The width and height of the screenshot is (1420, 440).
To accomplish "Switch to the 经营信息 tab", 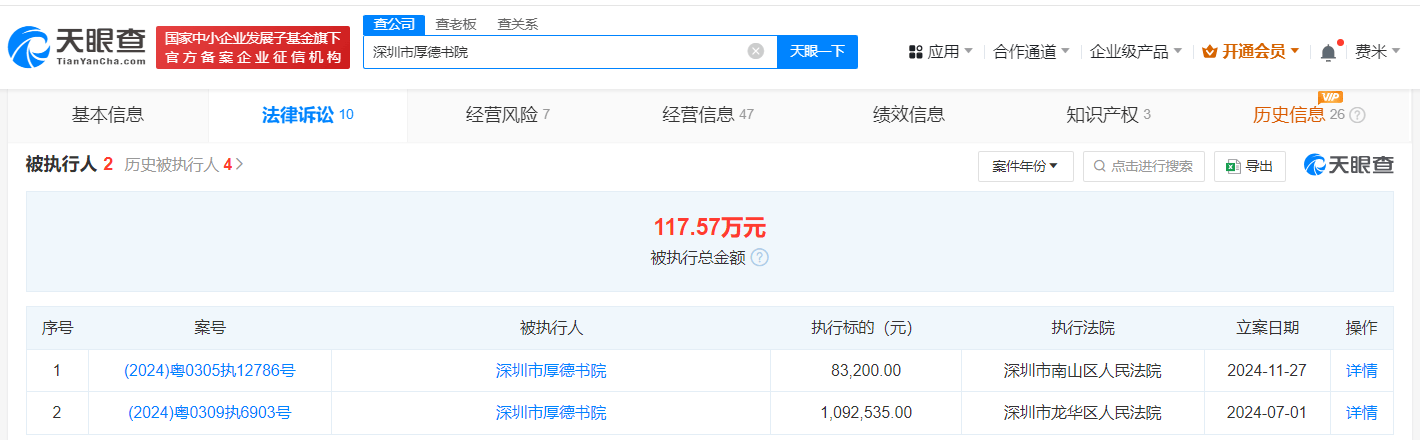I will [708, 114].
